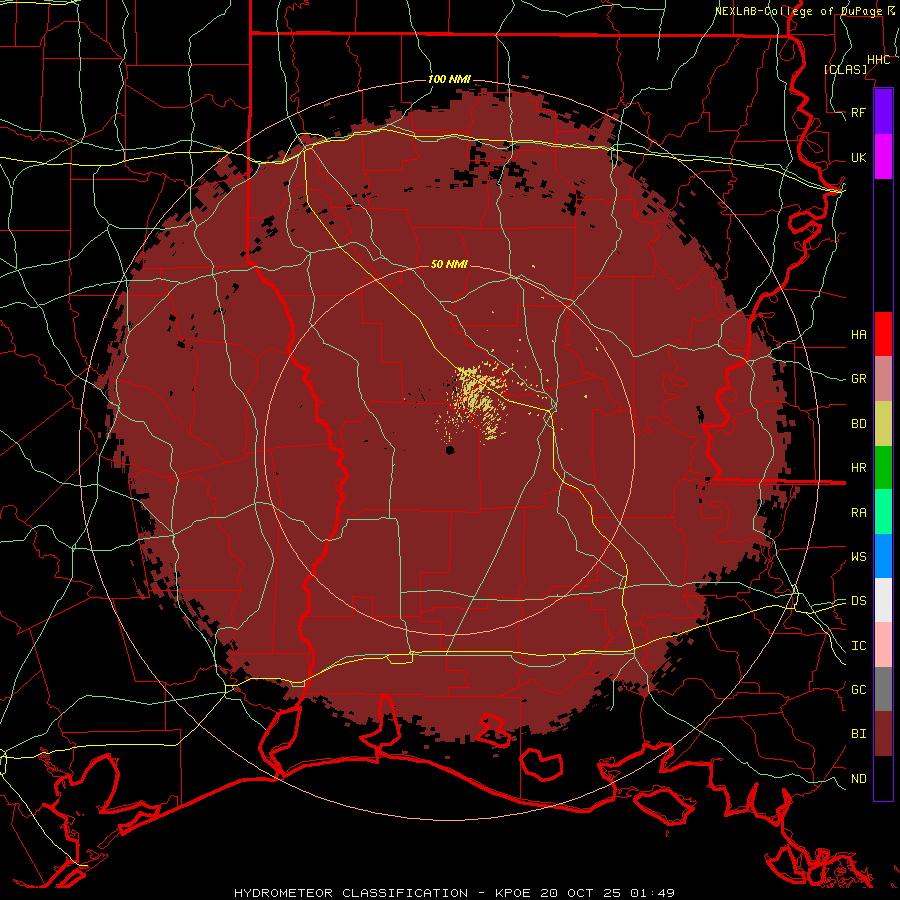Click the GR legend label

pos(858,379)
